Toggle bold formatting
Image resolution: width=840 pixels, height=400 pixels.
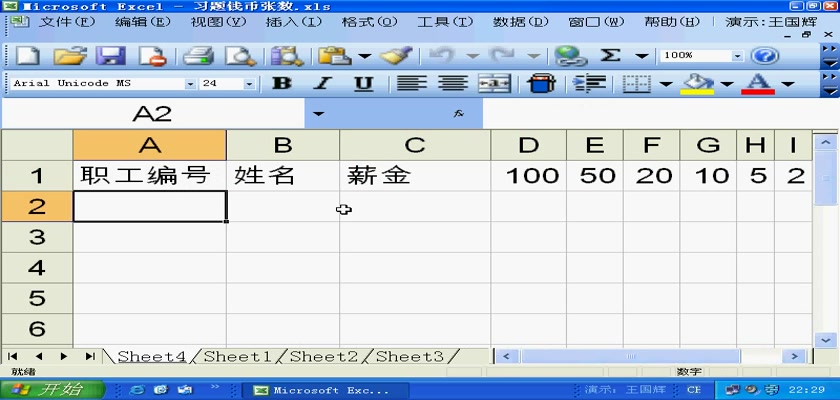coord(283,84)
